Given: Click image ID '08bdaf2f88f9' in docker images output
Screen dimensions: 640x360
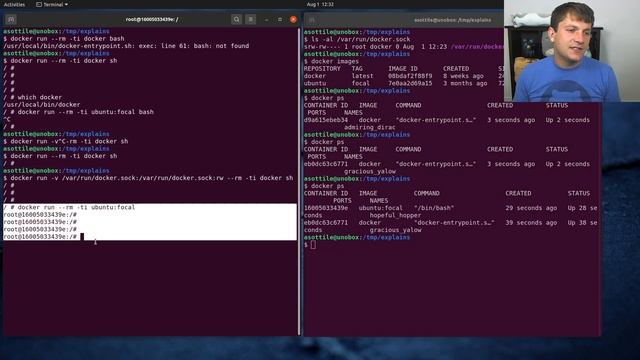Looking at the screenshot, I should [x=410, y=76].
